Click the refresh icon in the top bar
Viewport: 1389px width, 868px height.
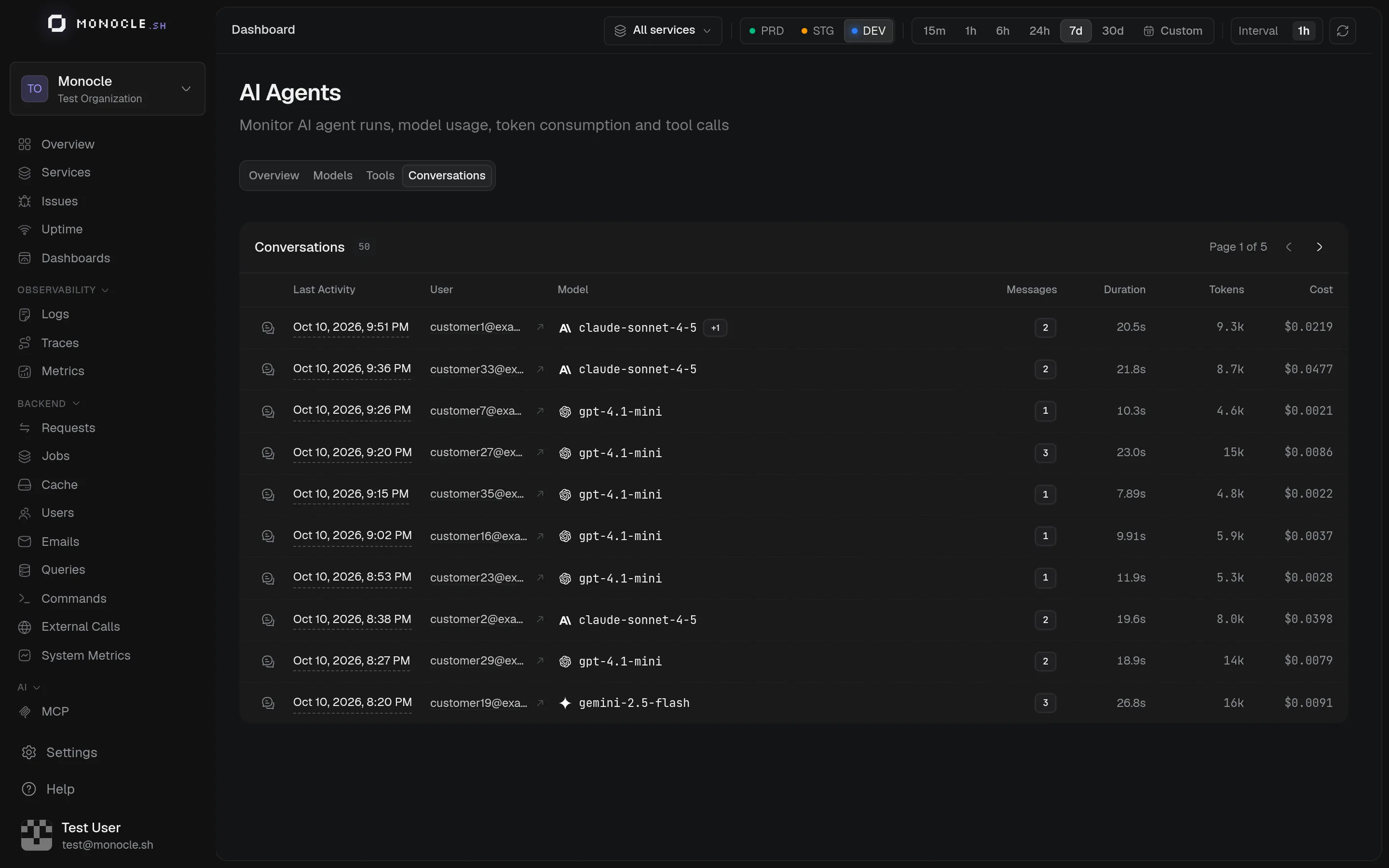[1342, 30]
